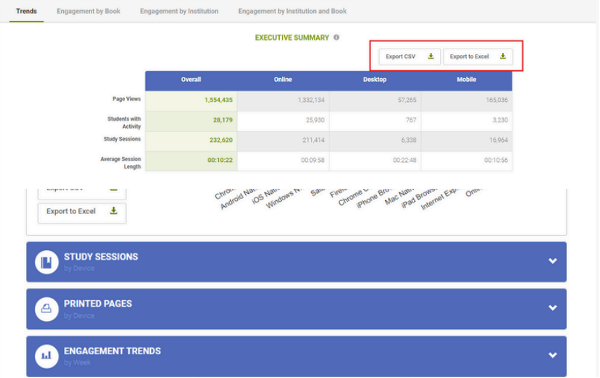600x378 pixels.
Task: Open Engagement by Institution and Book tab
Action: [x=292, y=11]
